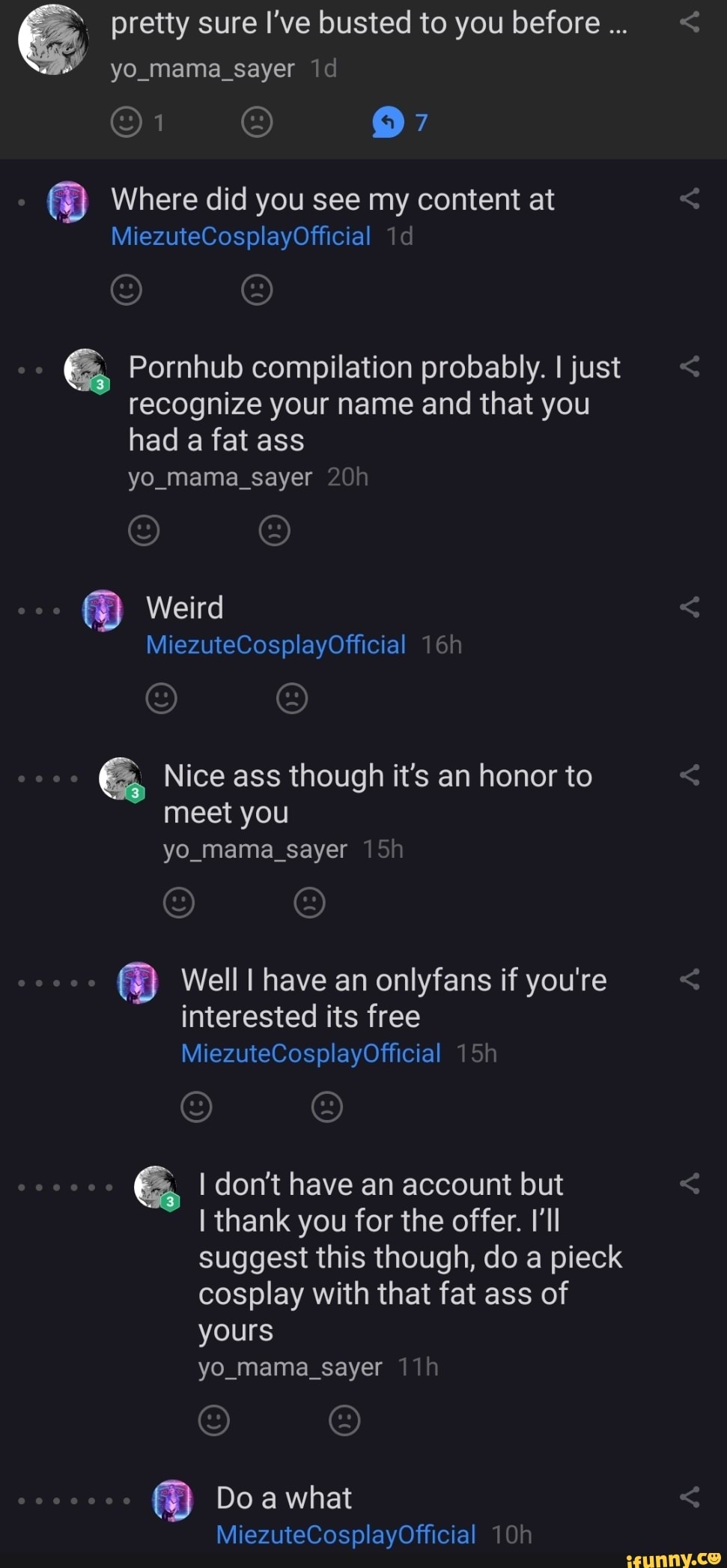The height and width of the screenshot is (1568, 727).
Task: Open MiezuteCosplayOfficial profile link under "Weird"
Action: click(x=276, y=645)
